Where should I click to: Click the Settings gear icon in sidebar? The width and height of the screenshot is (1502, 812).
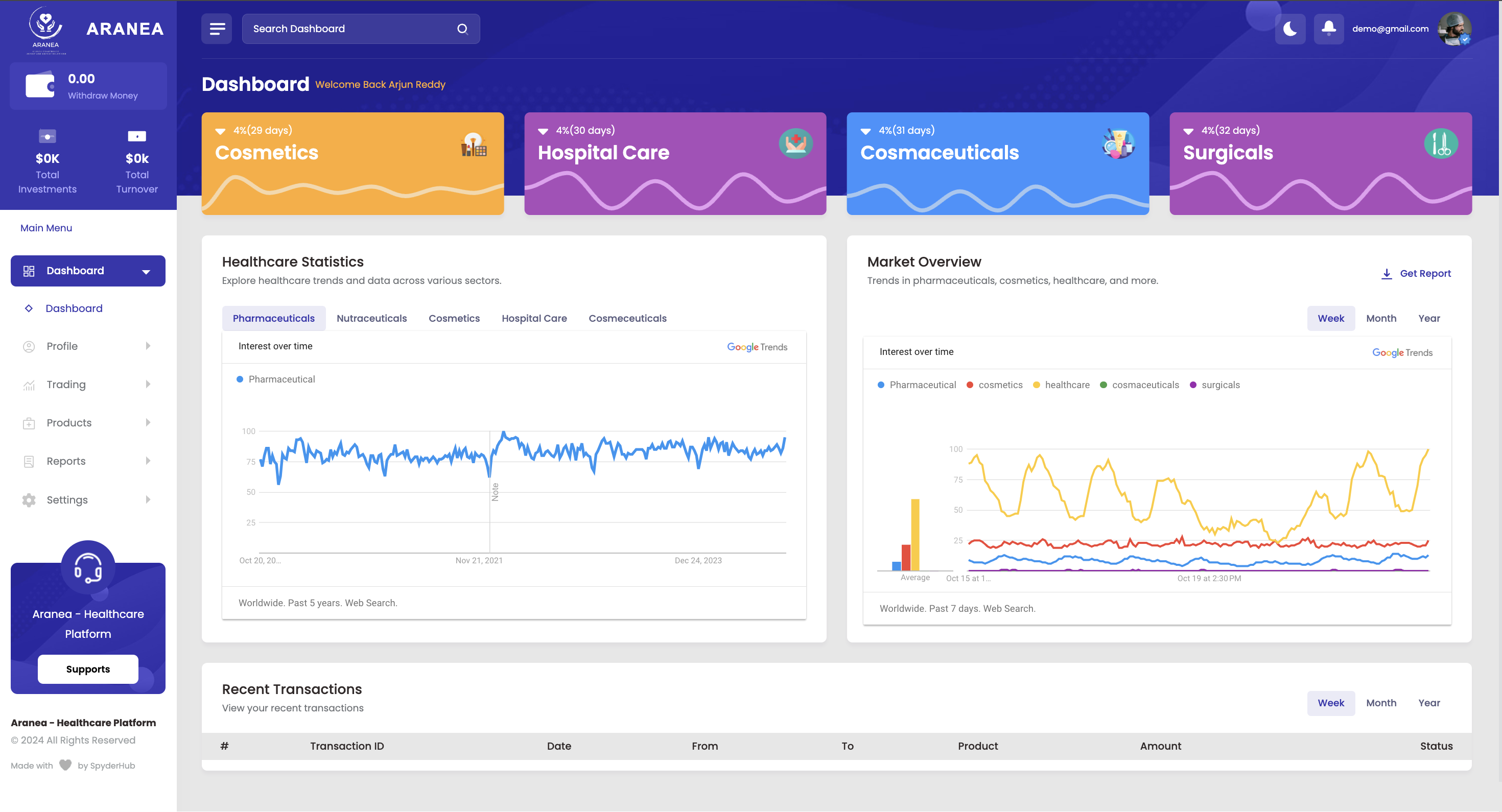click(29, 499)
